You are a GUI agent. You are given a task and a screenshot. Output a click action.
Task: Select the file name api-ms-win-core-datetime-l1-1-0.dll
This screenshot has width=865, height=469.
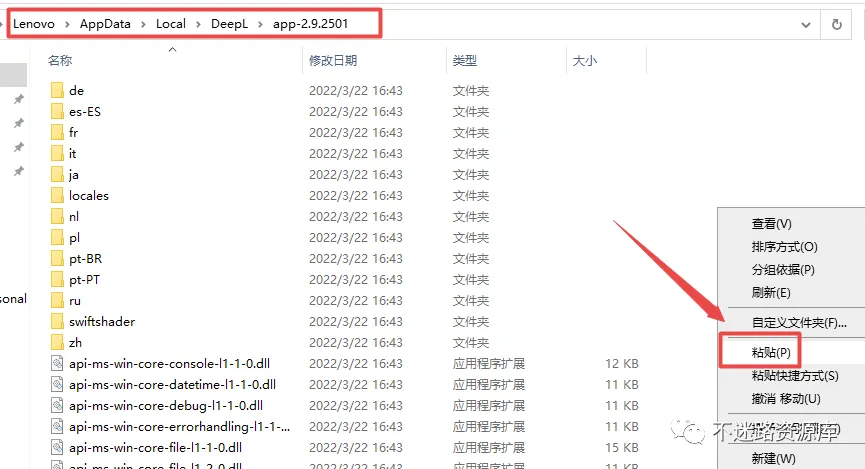pyautogui.click(x=172, y=385)
